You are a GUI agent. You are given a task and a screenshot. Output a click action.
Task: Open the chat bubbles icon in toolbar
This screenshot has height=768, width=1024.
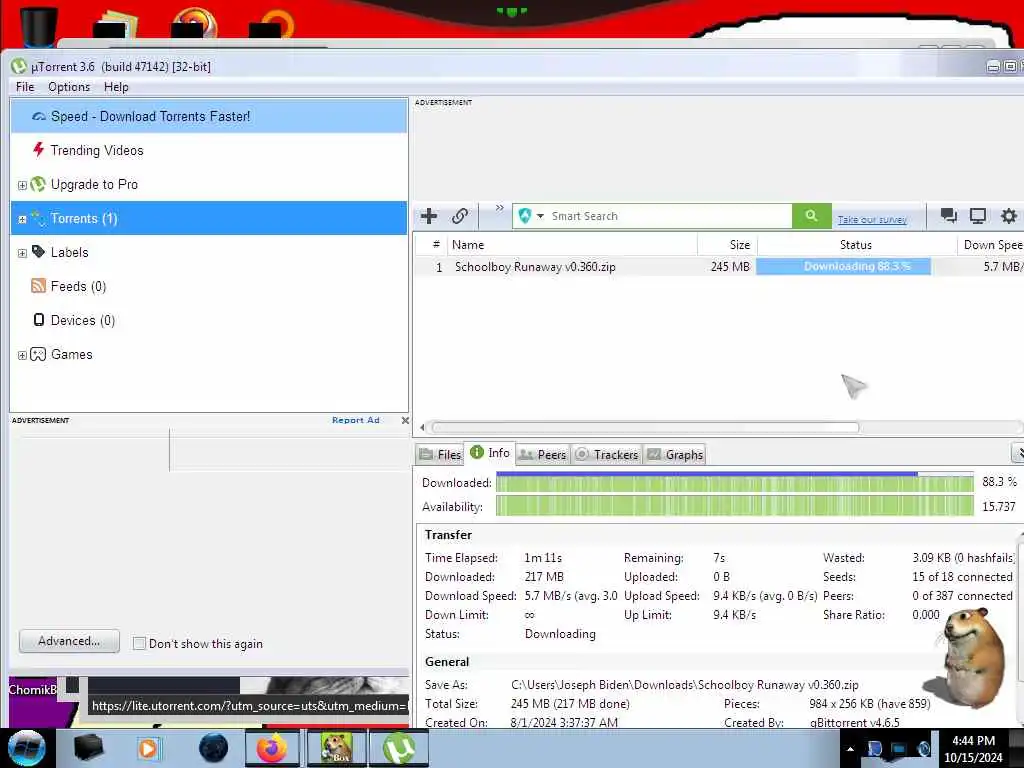948,216
